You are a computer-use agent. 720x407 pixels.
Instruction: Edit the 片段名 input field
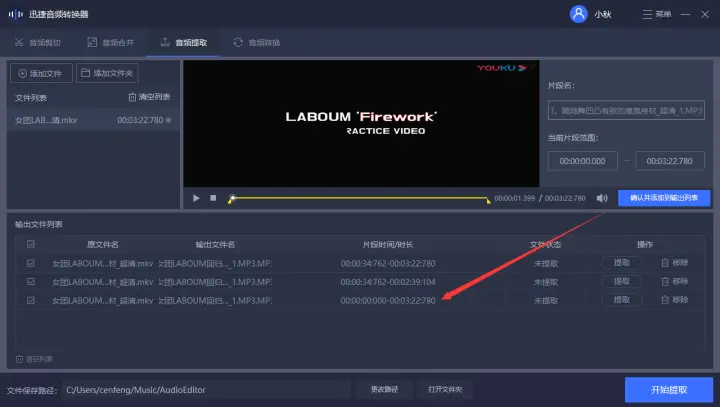tap(626, 110)
